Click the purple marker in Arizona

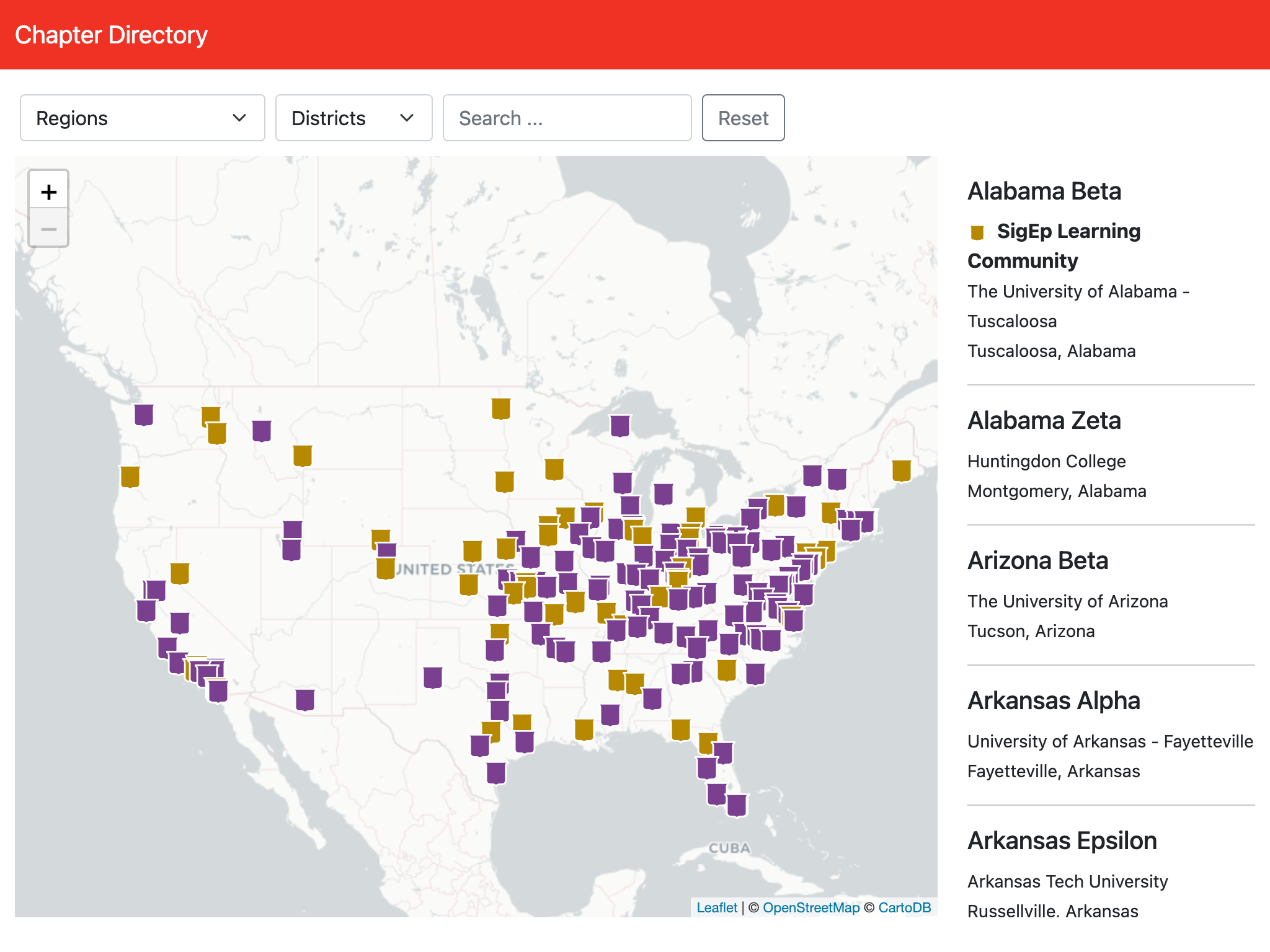(304, 699)
